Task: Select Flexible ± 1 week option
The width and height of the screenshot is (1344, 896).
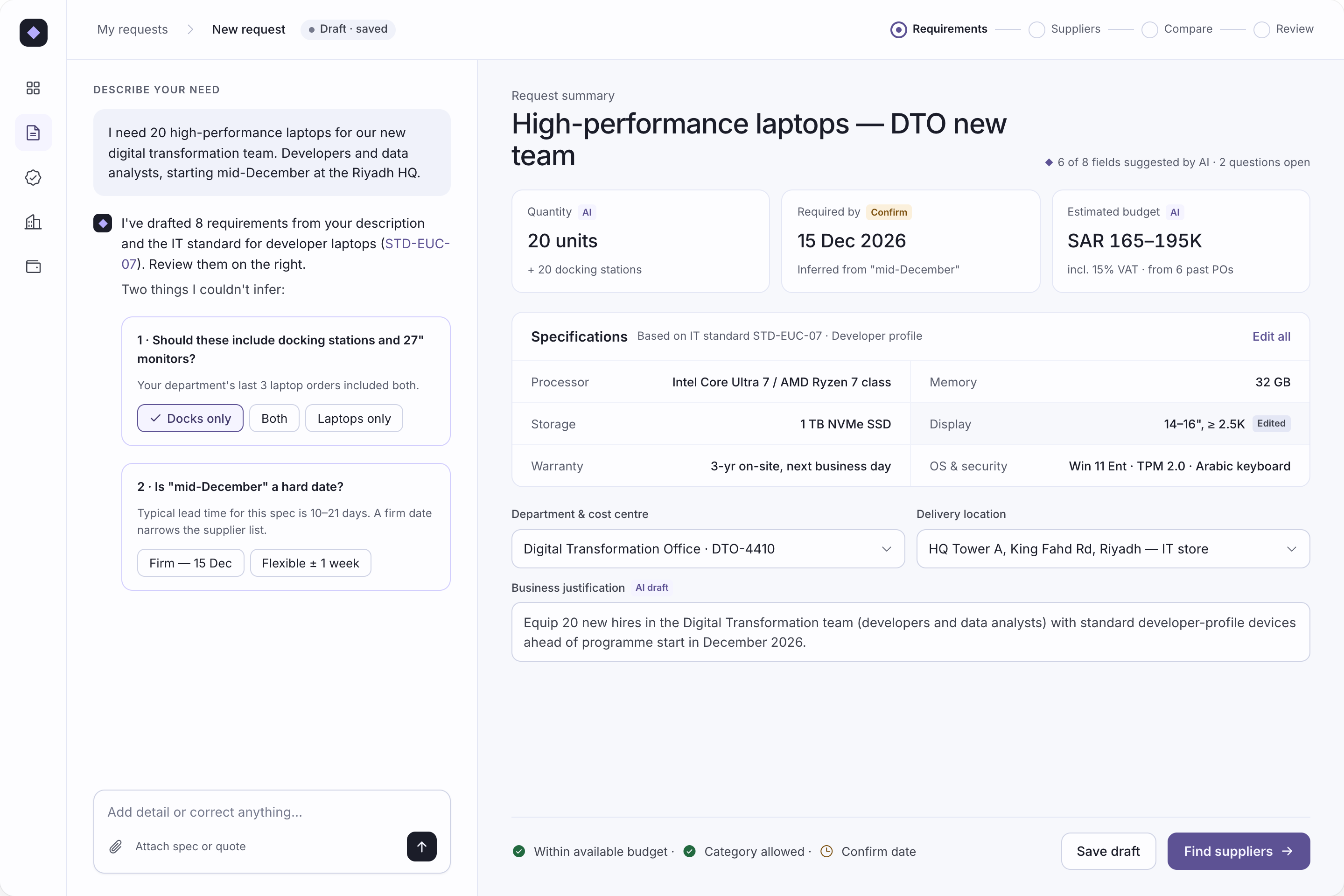Action: (x=311, y=563)
